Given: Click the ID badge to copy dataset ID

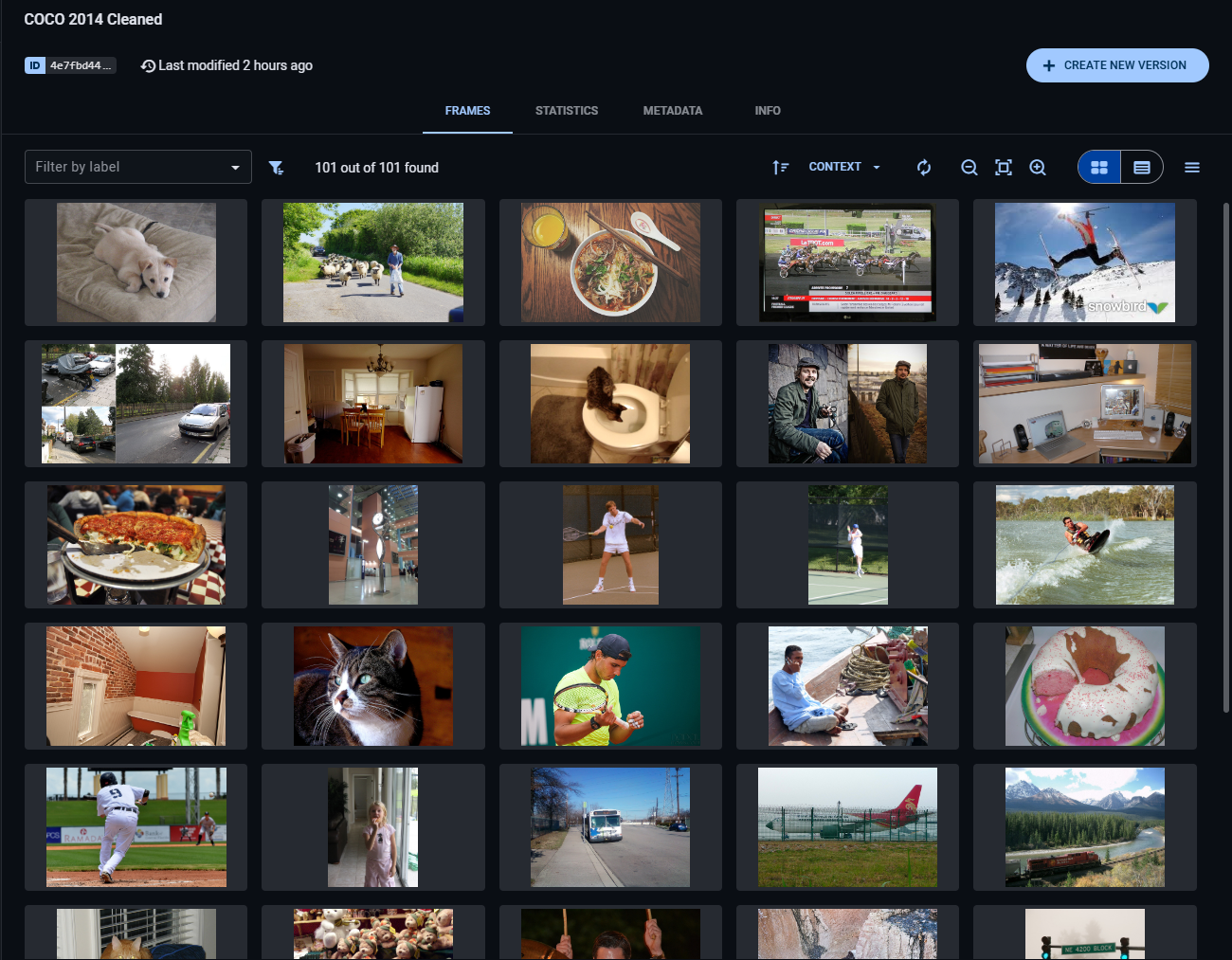Looking at the screenshot, I should (71, 65).
